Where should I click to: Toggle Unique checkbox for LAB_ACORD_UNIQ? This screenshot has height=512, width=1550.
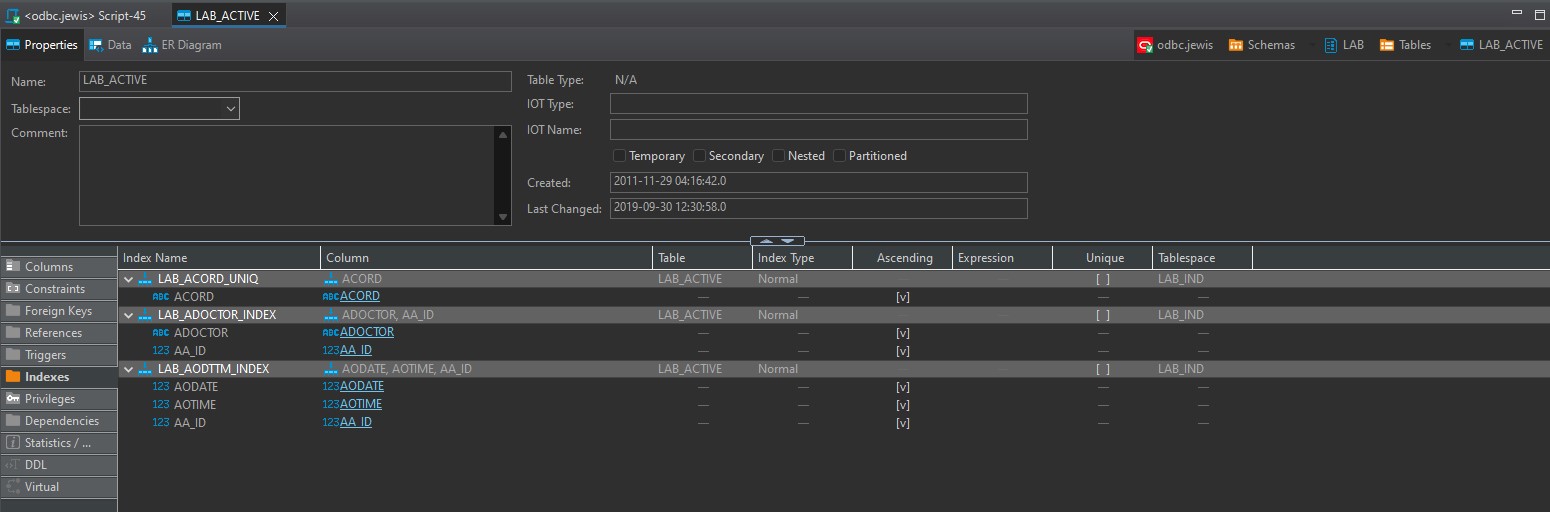click(x=1103, y=279)
